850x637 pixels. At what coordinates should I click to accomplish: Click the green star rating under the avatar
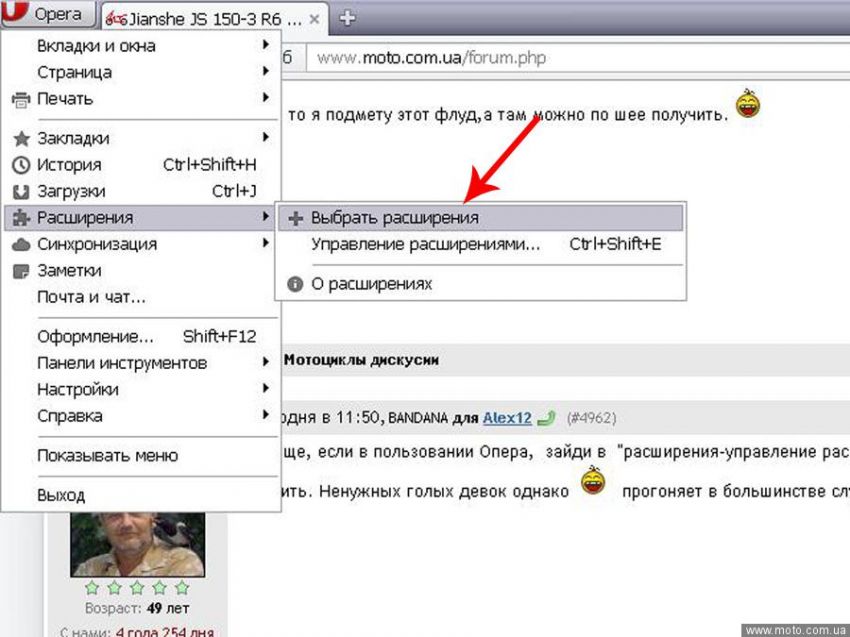point(137,588)
